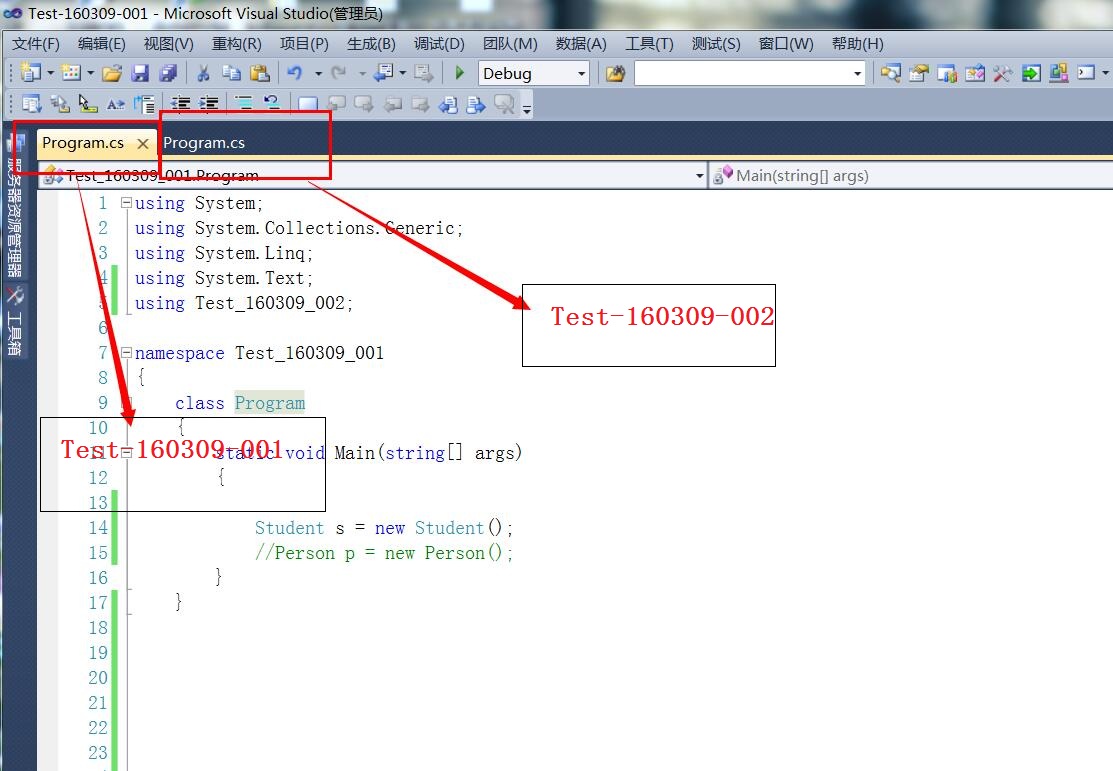Collapse the namespace block at line 7
Image resolution: width=1113 pixels, height=771 pixels.
click(126, 352)
